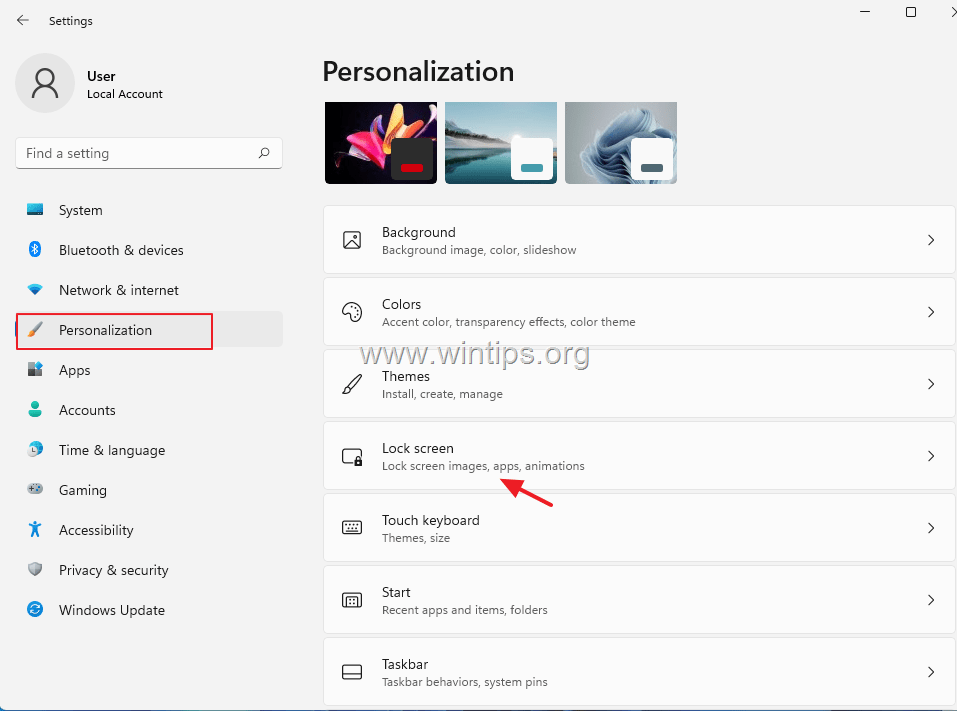The width and height of the screenshot is (957, 711).
Task: Click the Privacy shield icon
Action: 35,569
